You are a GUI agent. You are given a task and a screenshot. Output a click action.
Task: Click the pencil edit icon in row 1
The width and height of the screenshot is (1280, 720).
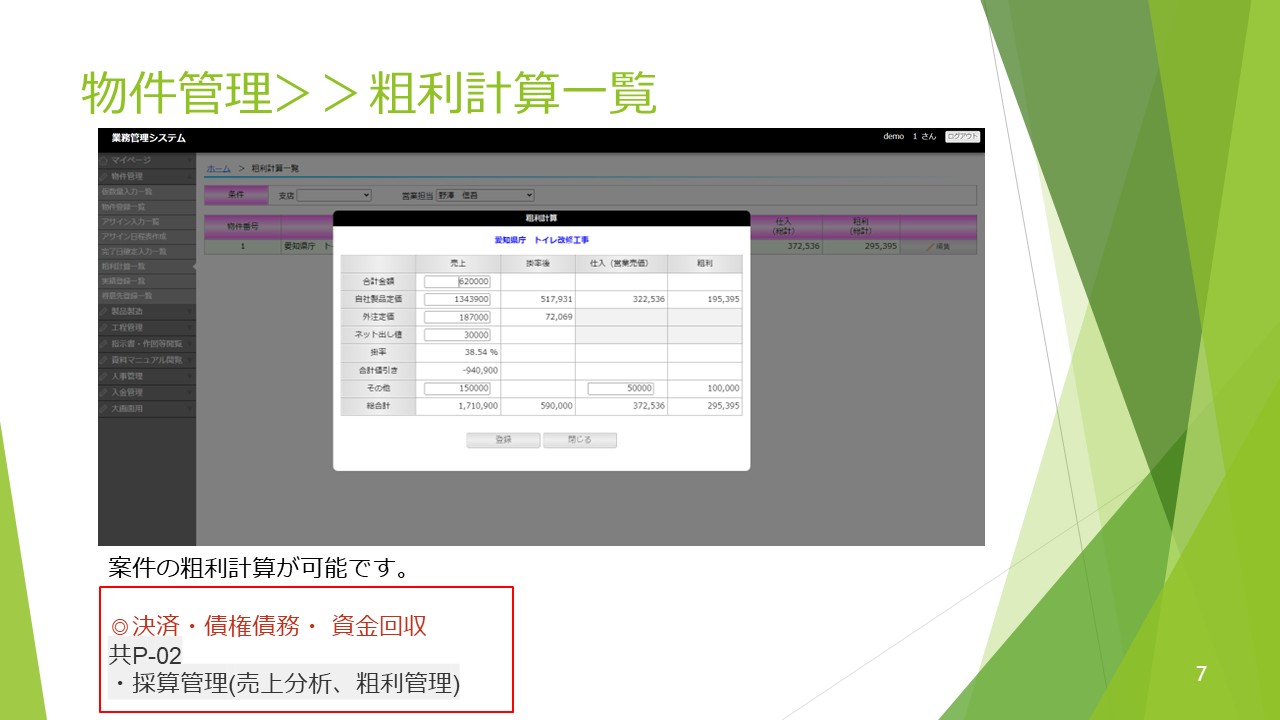929,246
